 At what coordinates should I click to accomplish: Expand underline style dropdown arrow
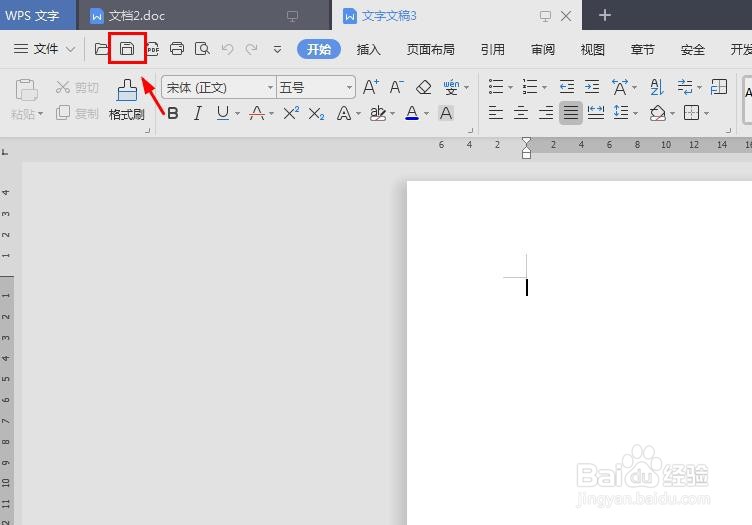(237, 114)
